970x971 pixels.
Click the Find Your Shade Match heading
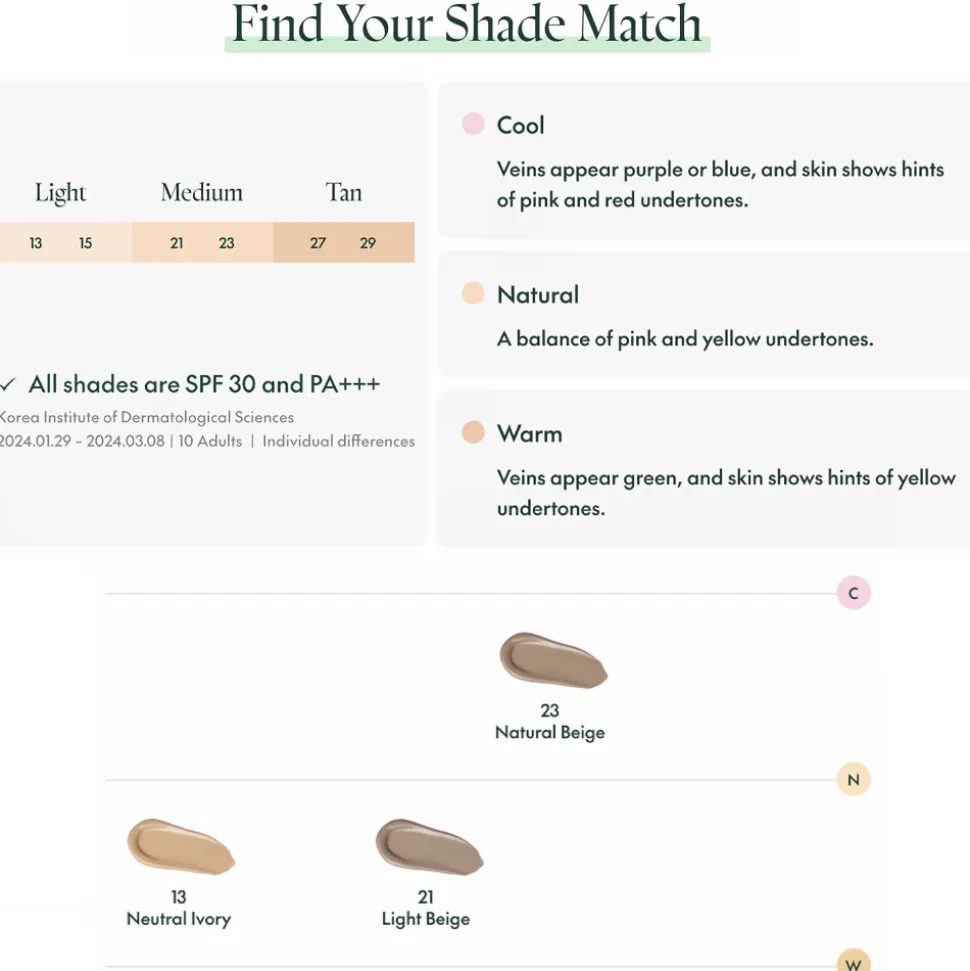tap(467, 24)
